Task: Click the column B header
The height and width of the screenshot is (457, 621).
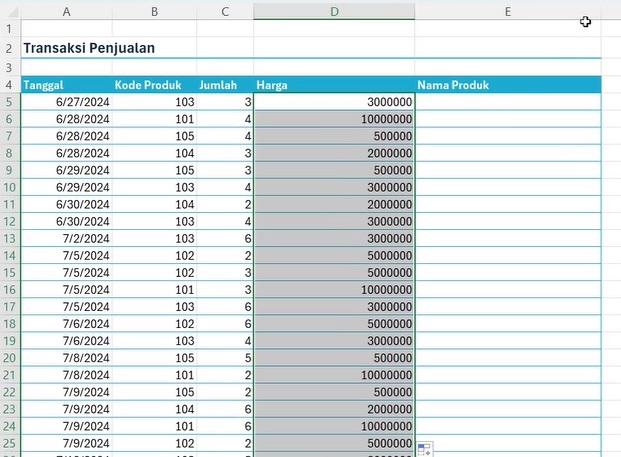Action: 154,11
